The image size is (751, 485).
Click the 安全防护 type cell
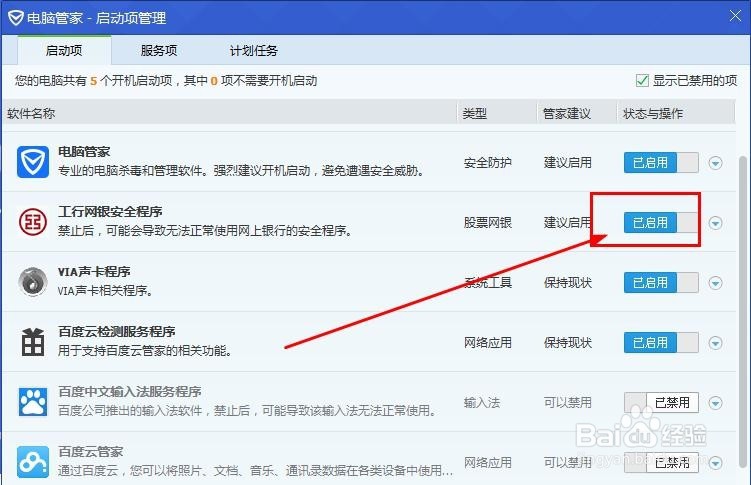click(x=488, y=163)
